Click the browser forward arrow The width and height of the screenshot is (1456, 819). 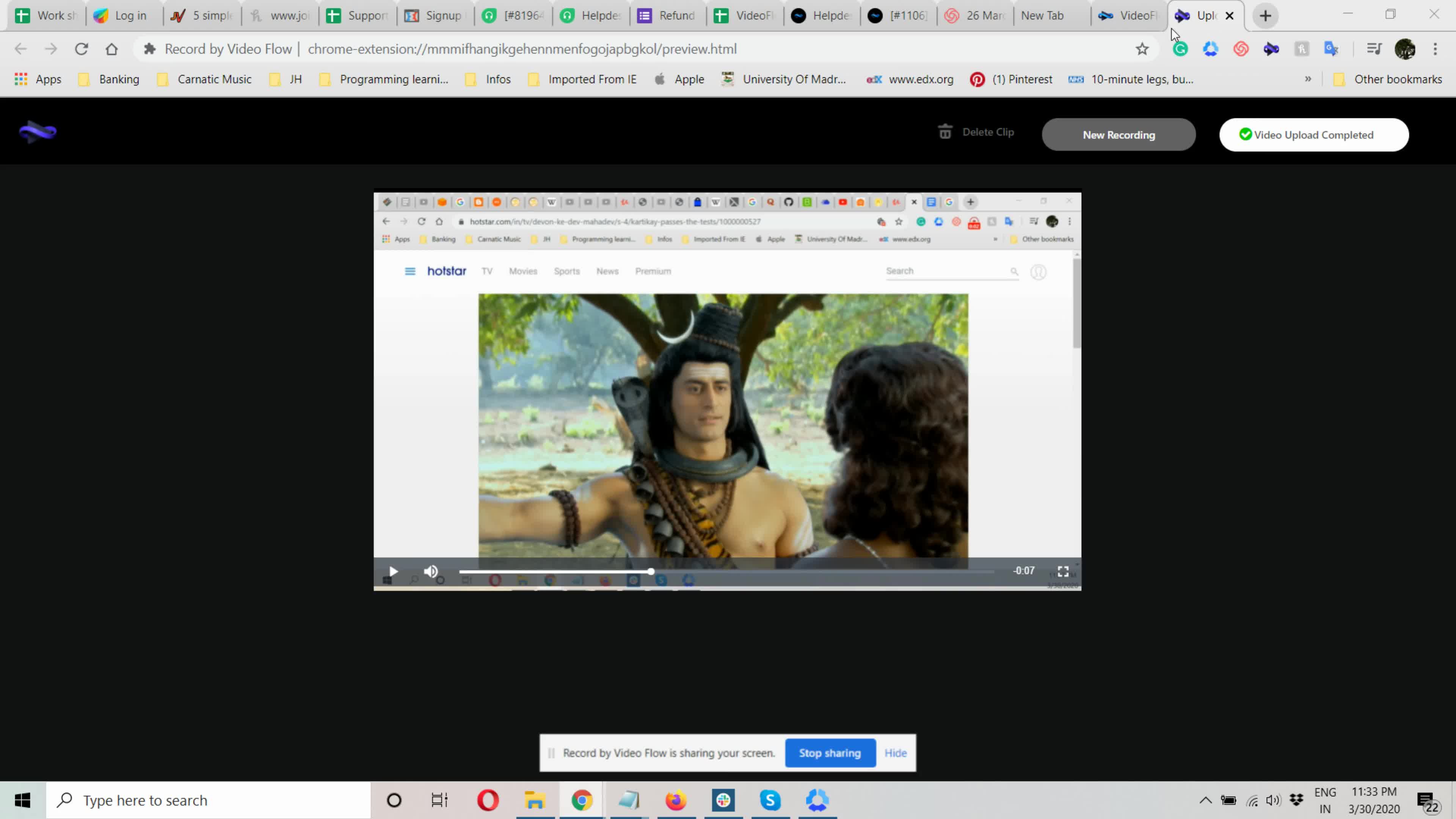pos(51,49)
